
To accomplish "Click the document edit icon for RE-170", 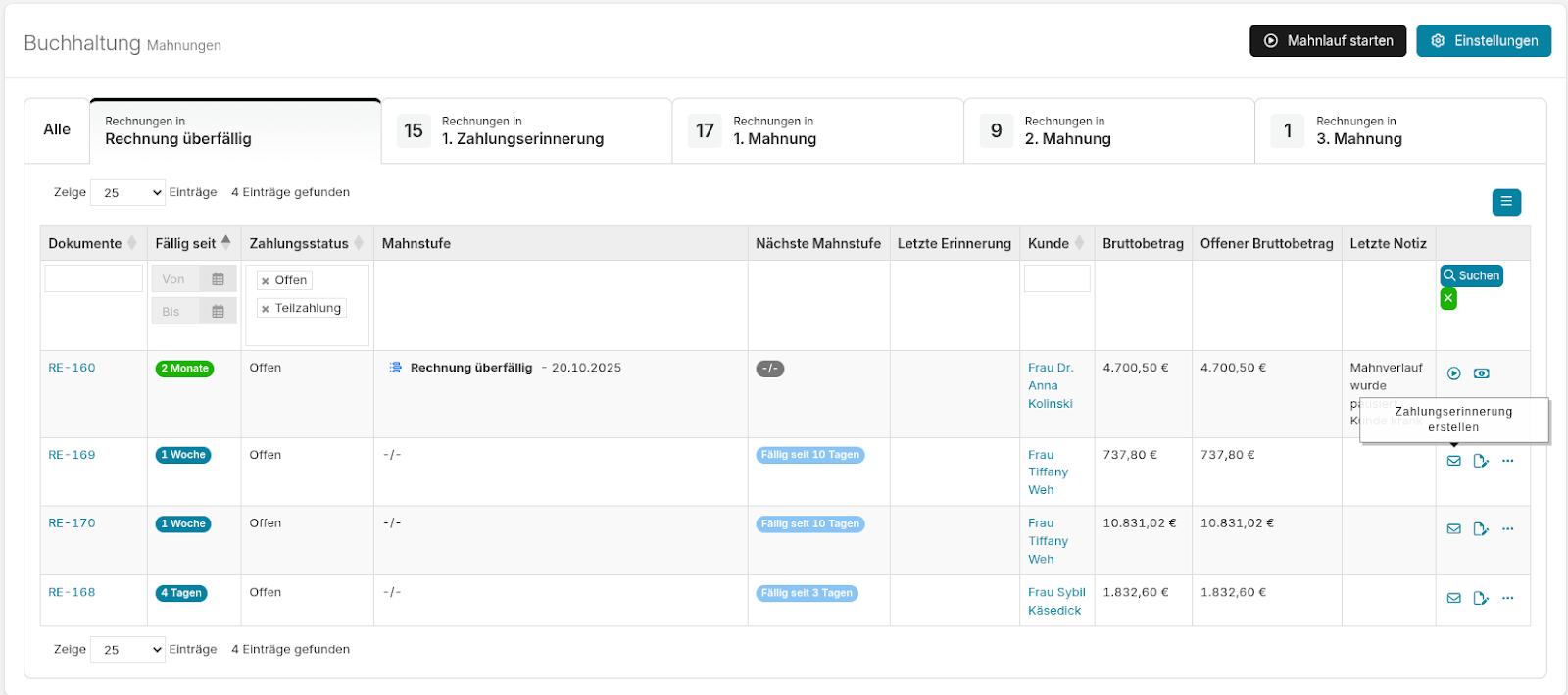I will click(1480, 529).
